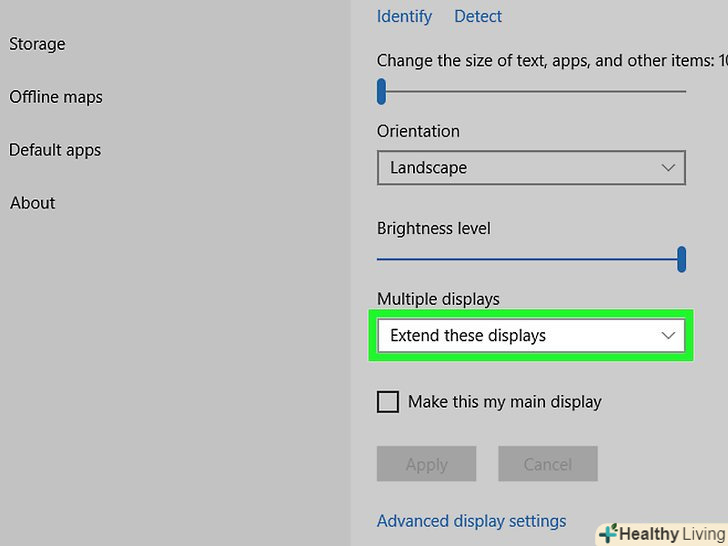Select Default apps in sidebar
The width and height of the screenshot is (728, 546).
point(55,150)
